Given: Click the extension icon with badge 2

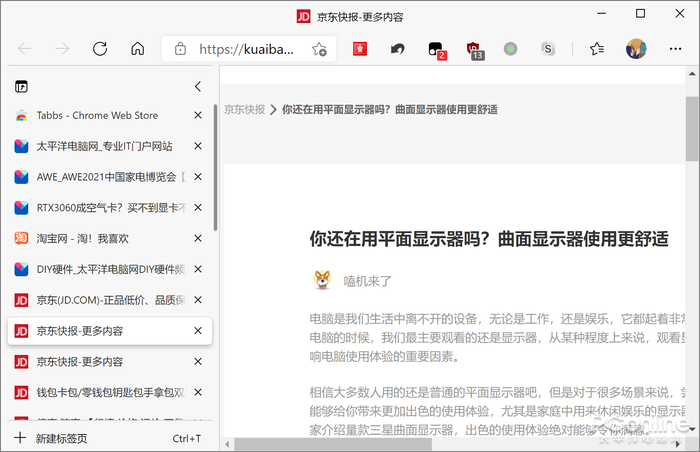Looking at the screenshot, I should tap(436, 49).
